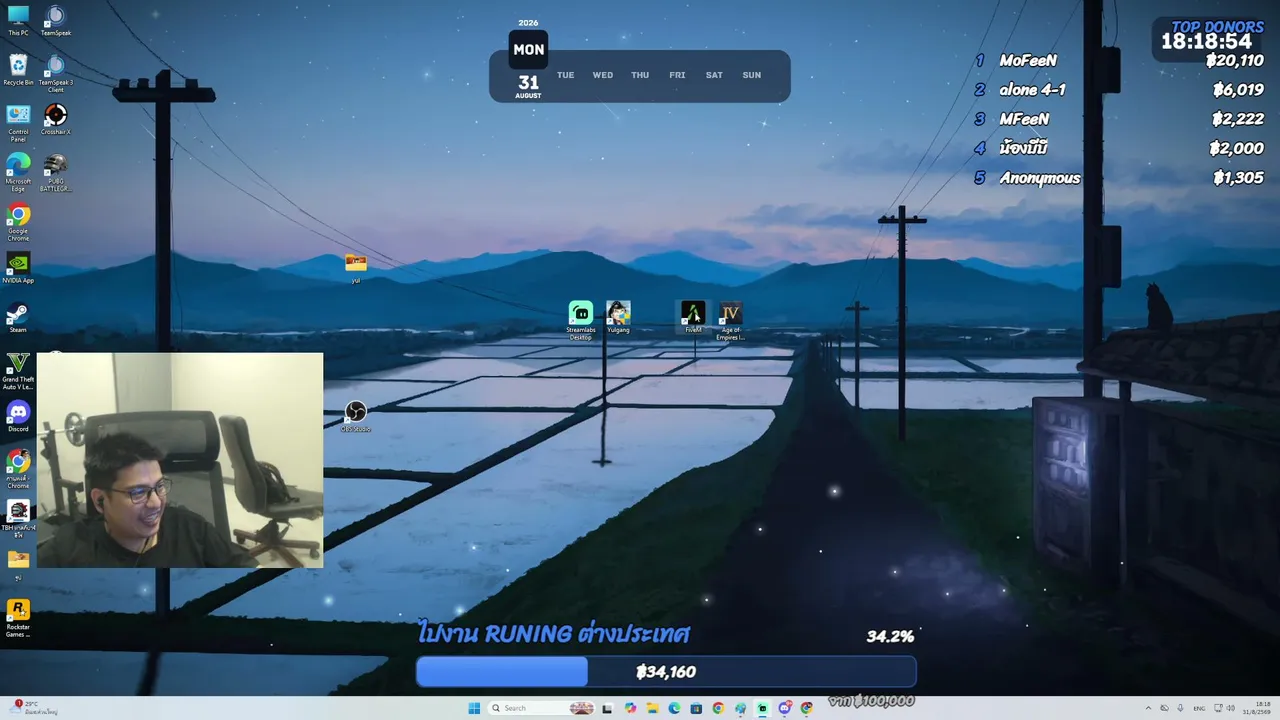Image resolution: width=1280 pixels, height=720 pixels.
Task: Open File Explorer from the taskbar
Action: [x=652, y=708]
